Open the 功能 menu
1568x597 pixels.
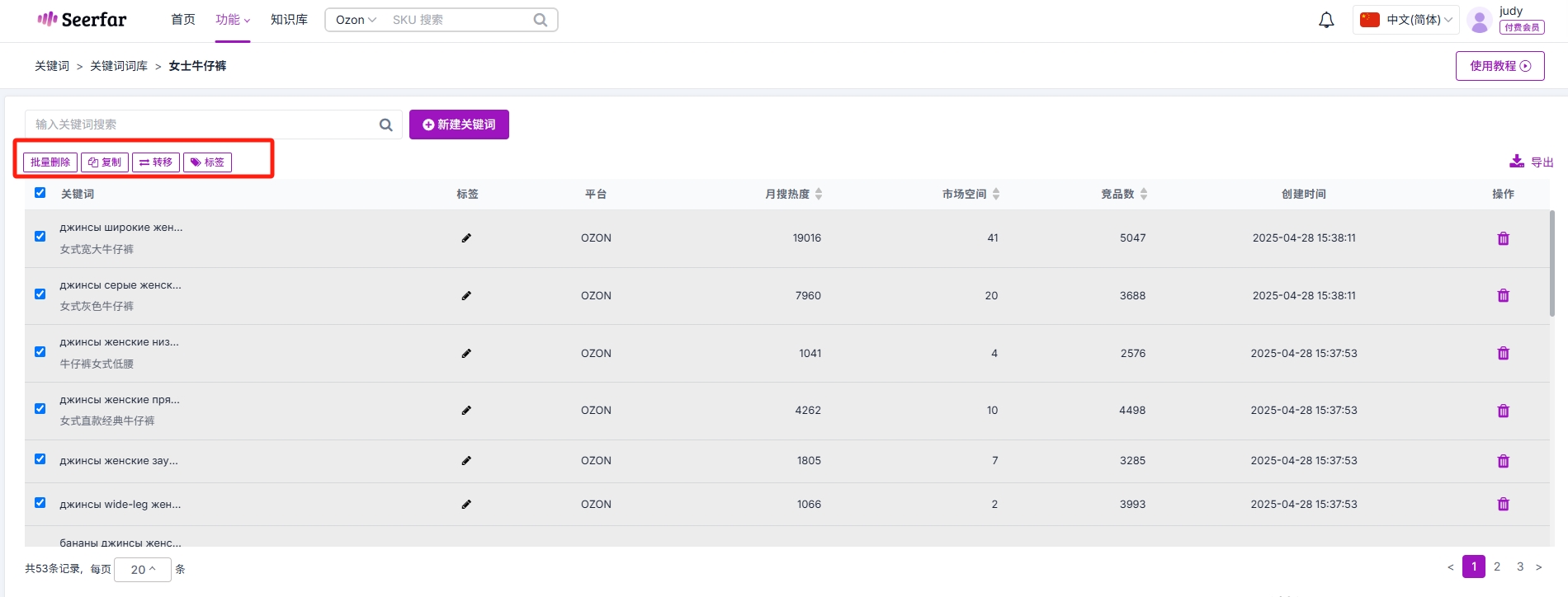pos(232,20)
